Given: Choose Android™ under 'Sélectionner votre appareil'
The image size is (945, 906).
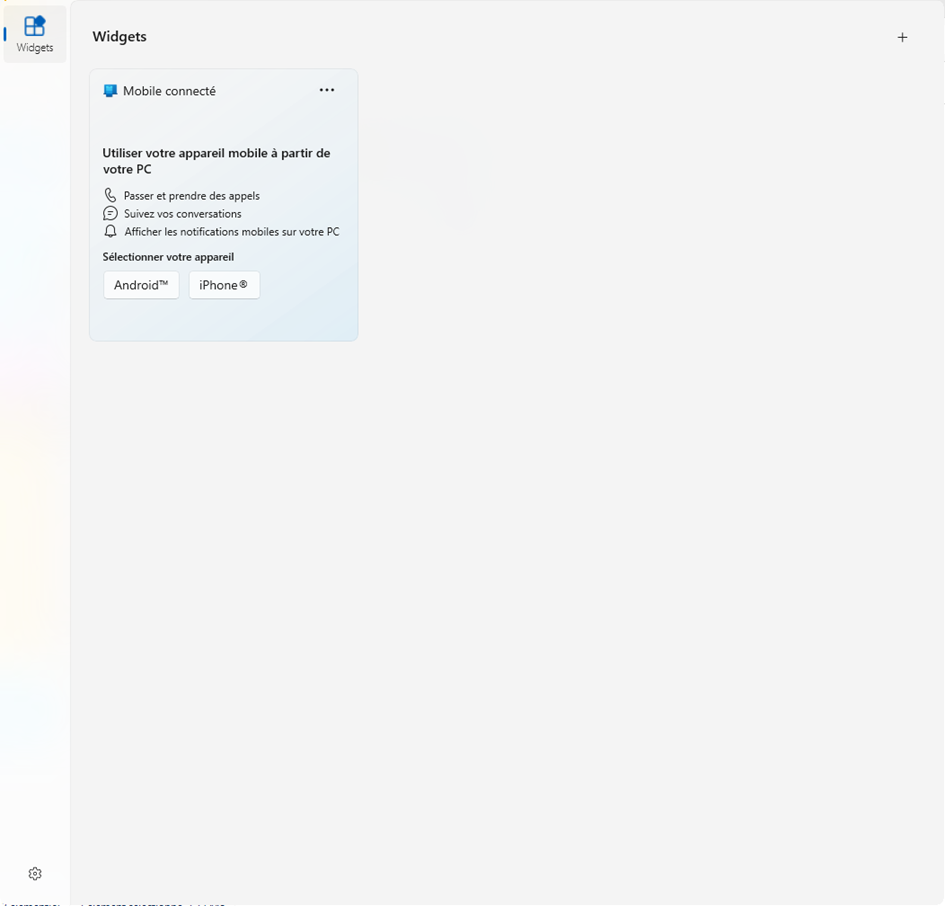Looking at the screenshot, I should click(x=141, y=285).
